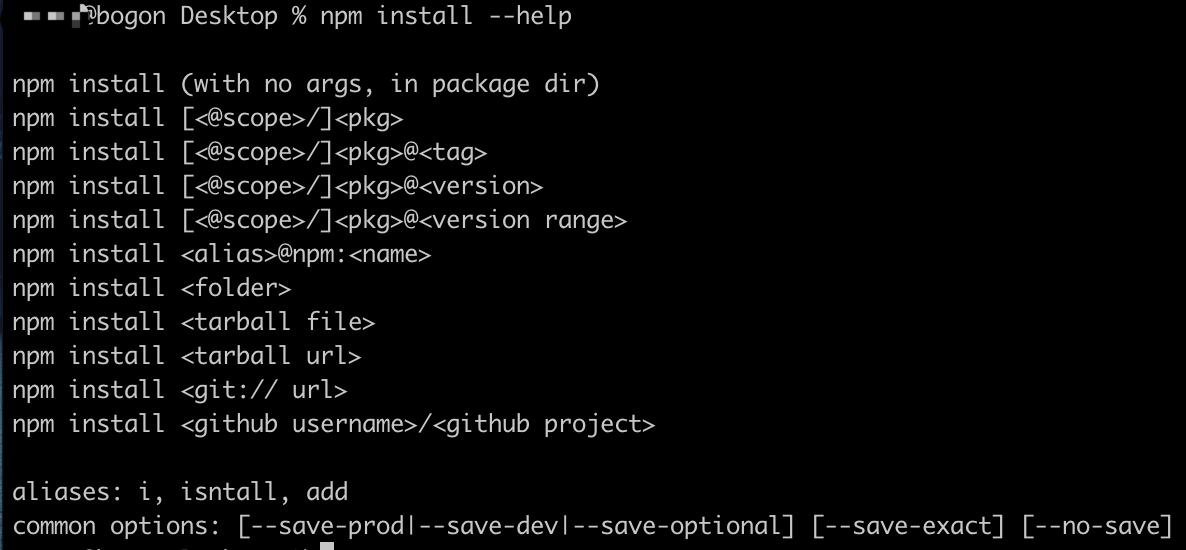Screen dimensions: 1186x550
Task: Click the line ending with "<pkg>@<tag>"
Action: click(x=250, y=152)
